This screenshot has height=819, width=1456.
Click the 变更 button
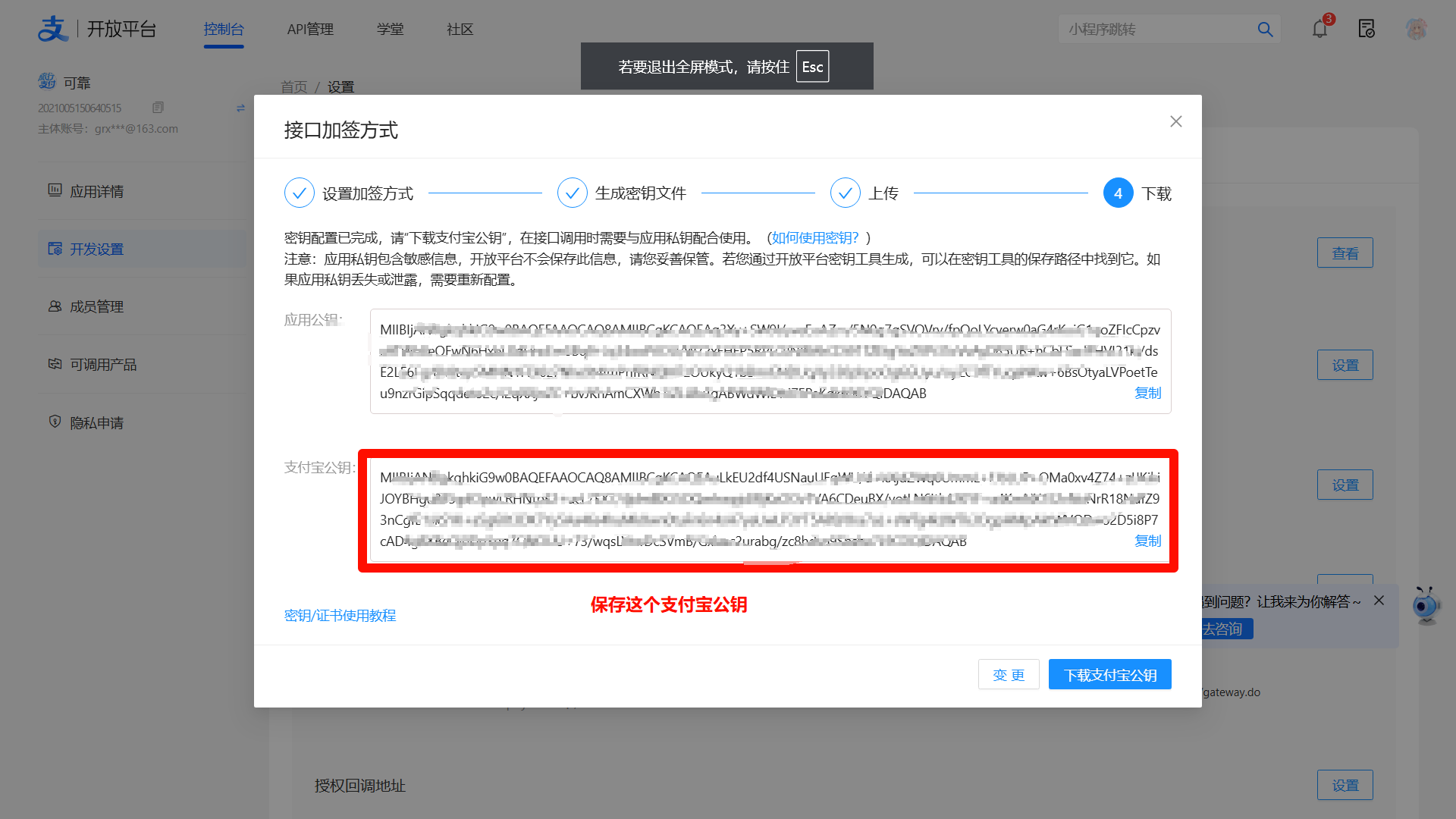pos(1009,674)
